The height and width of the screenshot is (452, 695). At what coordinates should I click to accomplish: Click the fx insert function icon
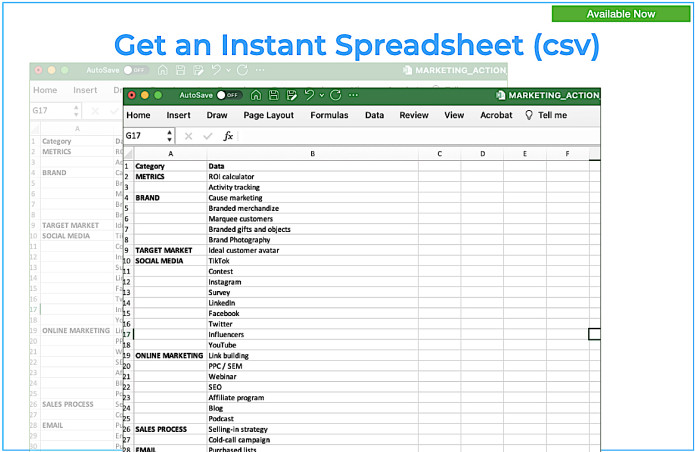(228, 135)
